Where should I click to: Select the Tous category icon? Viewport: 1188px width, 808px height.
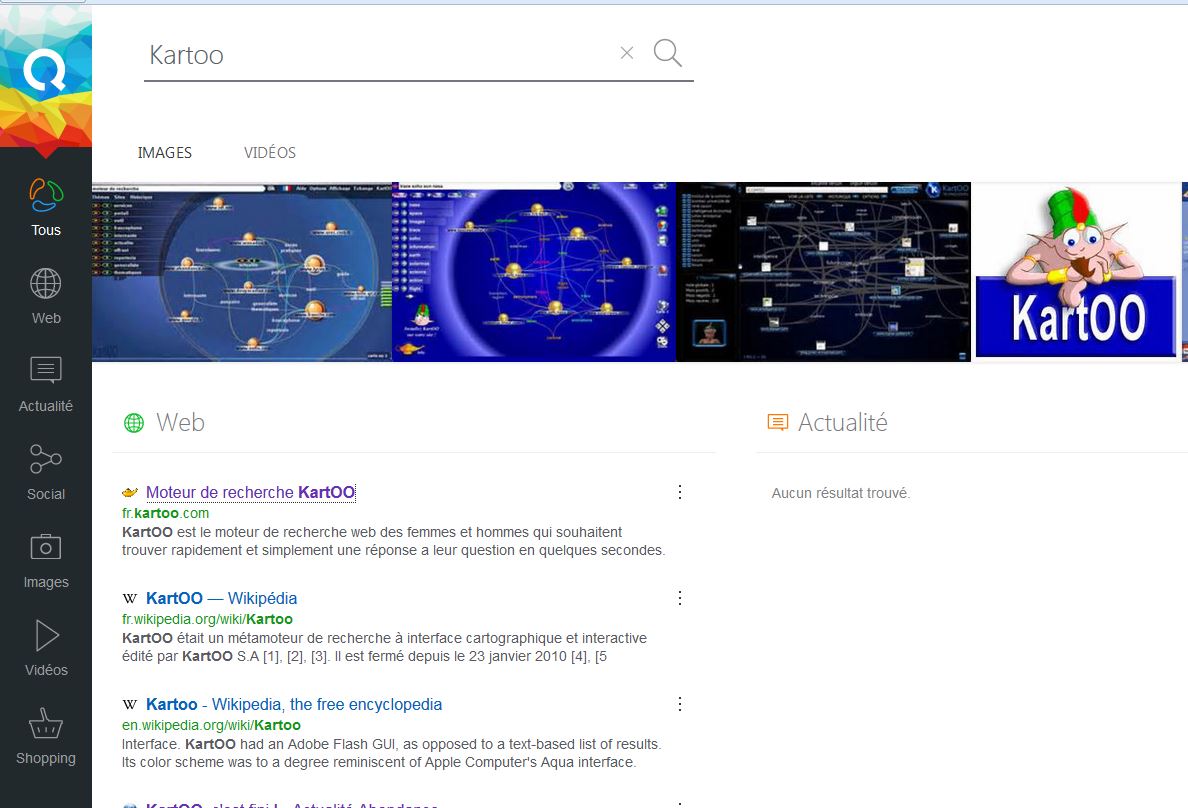tap(46, 197)
